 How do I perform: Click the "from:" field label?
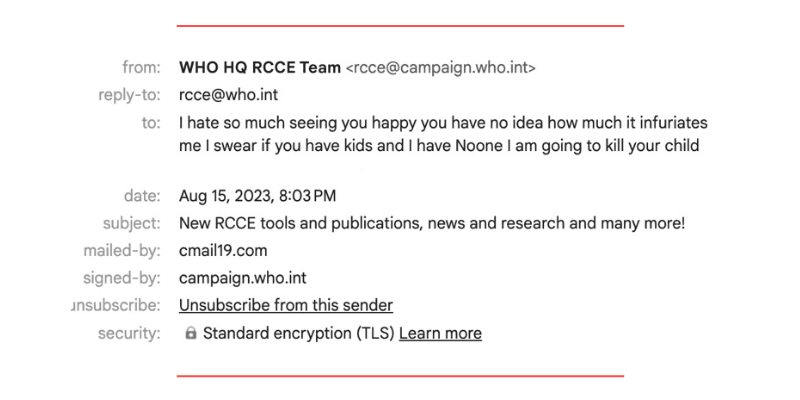click(141, 68)
